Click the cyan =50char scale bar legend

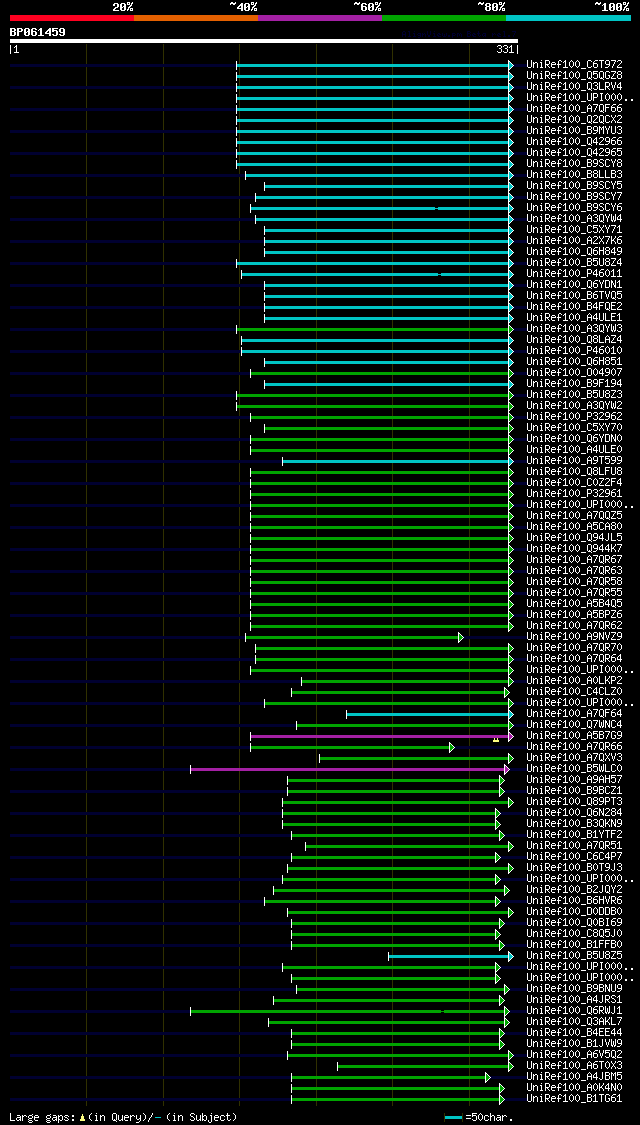pos(453,1118)
